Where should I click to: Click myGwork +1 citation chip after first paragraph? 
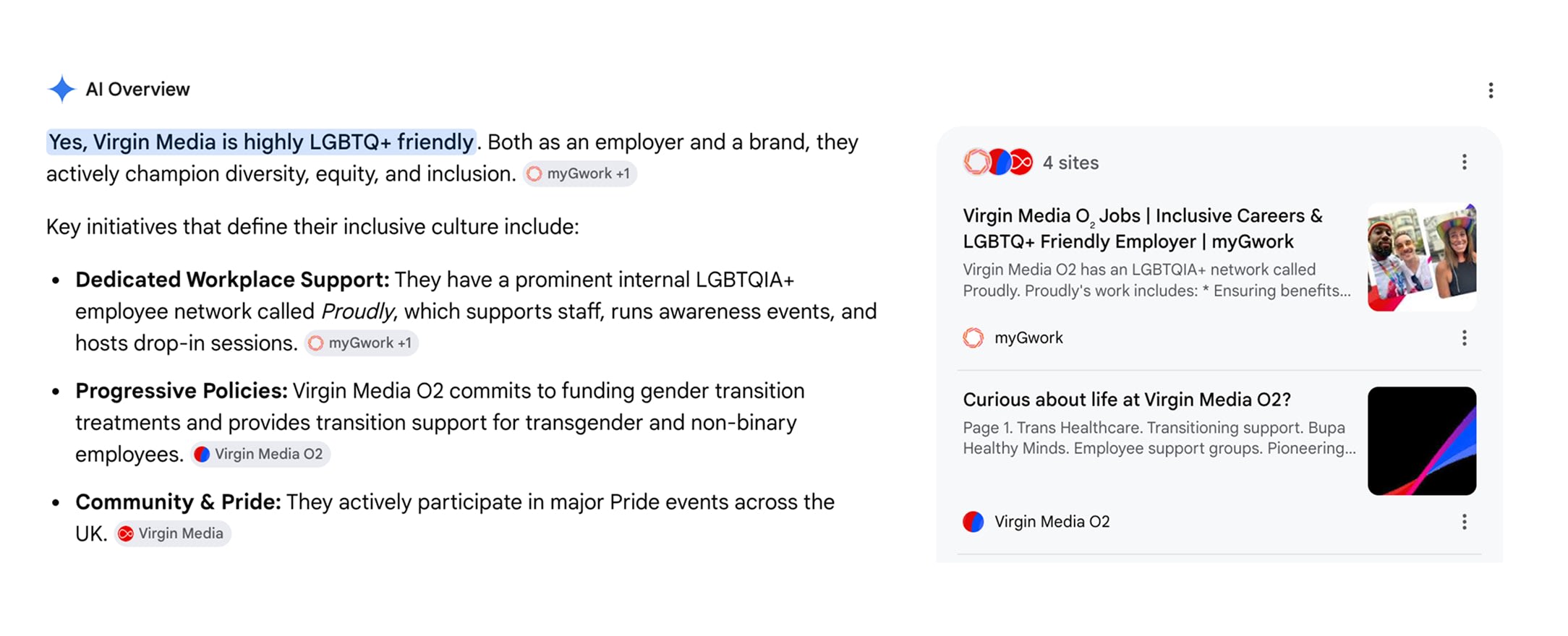coord(579,173)
